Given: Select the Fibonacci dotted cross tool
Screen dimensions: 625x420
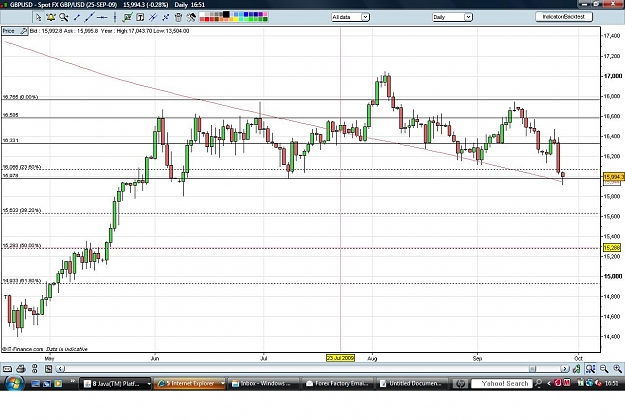Looking at the screenshot, I should click(165, 17).
